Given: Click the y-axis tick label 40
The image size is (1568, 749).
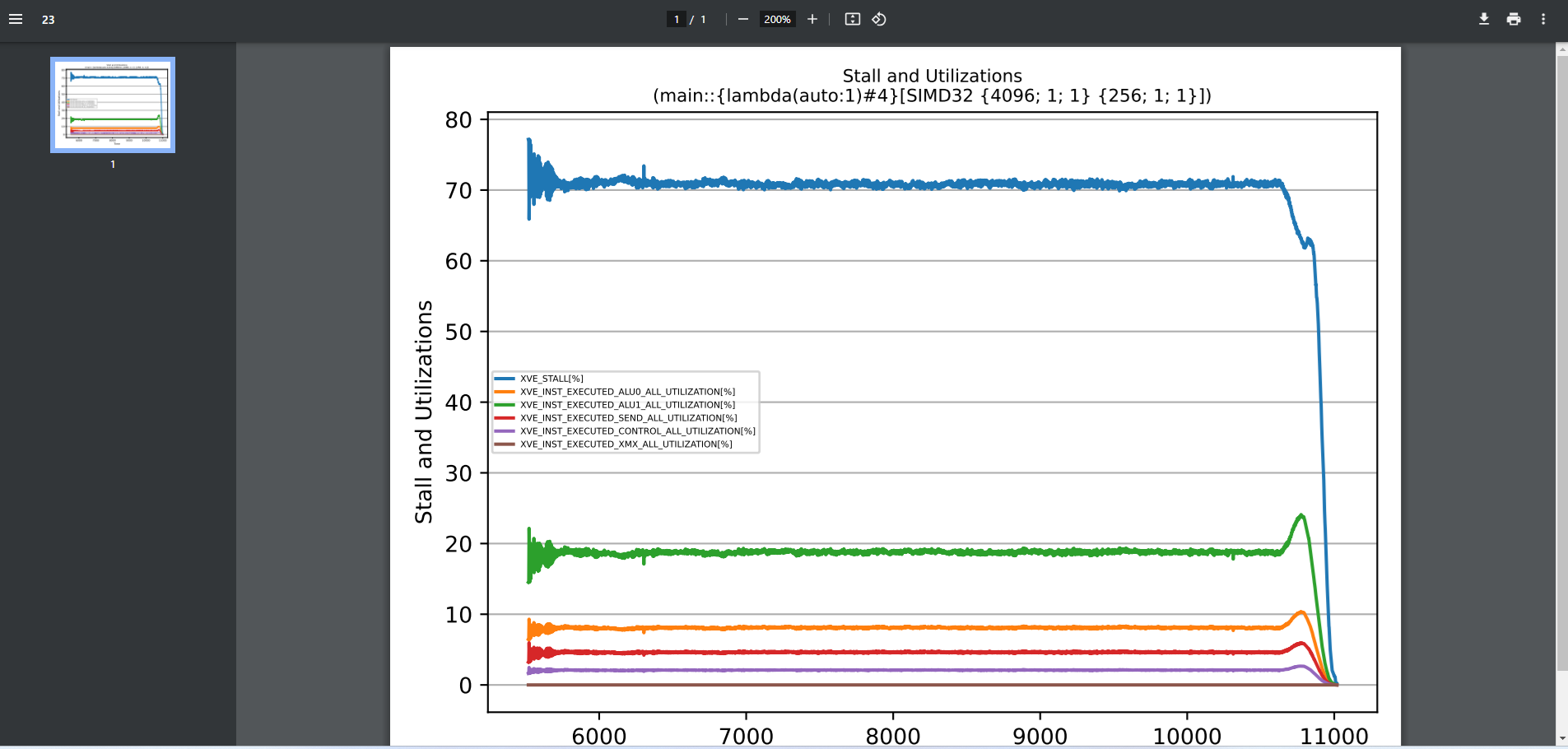Looking at the screenshot, I should tap(458, 403).
